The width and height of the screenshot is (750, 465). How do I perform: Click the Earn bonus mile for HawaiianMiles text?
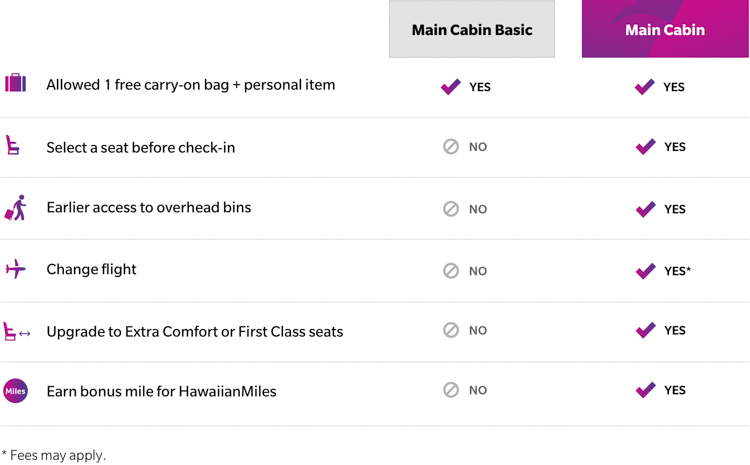coord(161,391)
